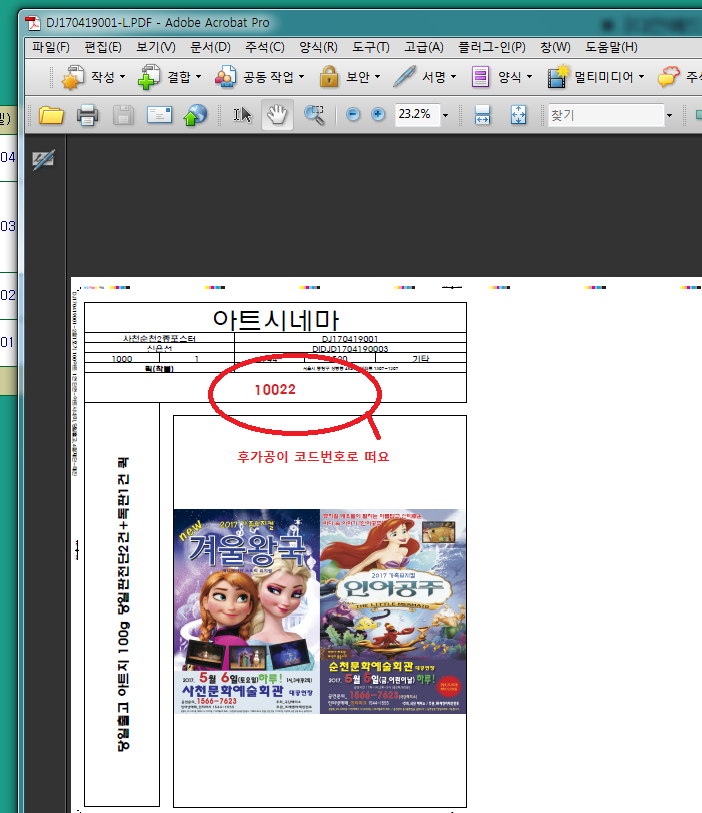The image size is (702, 813).
Task: Click the Fit Page icon
Action: [518, 115]
